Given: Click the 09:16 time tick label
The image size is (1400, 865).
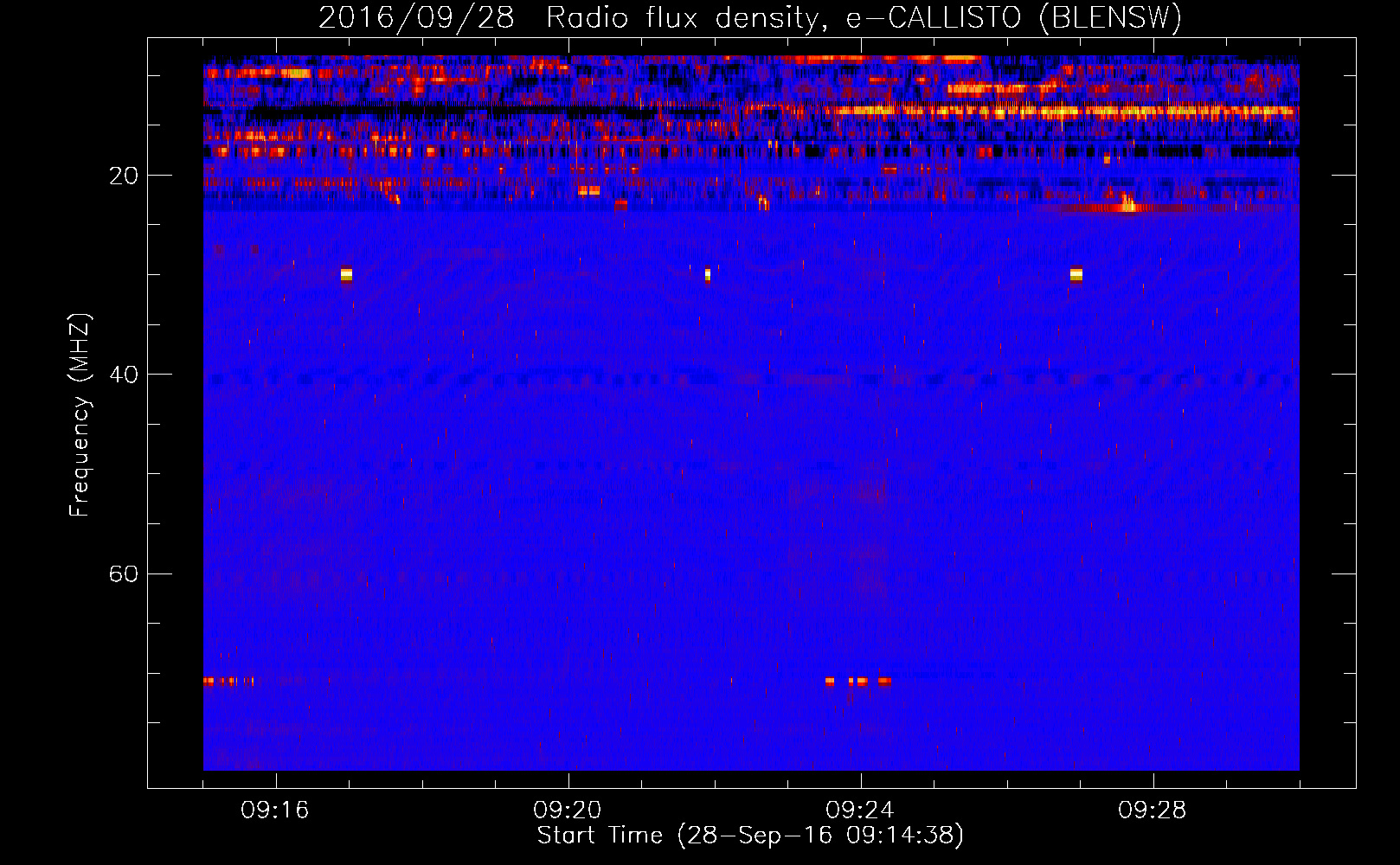Looking at the screenshot, I should 275,811.
